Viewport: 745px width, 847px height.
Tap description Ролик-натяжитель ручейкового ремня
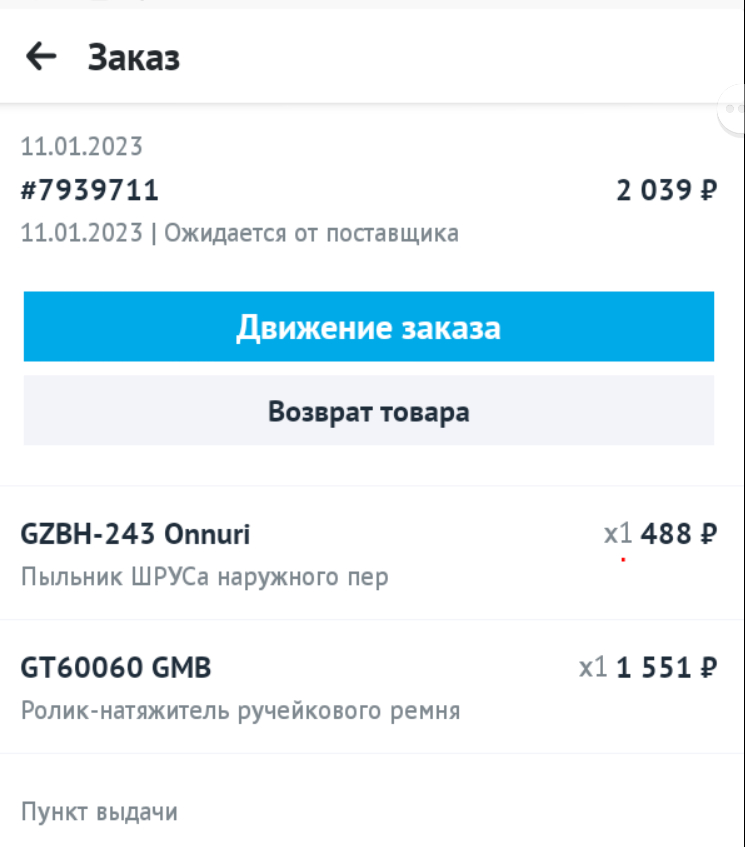click(x=240, y=711)
